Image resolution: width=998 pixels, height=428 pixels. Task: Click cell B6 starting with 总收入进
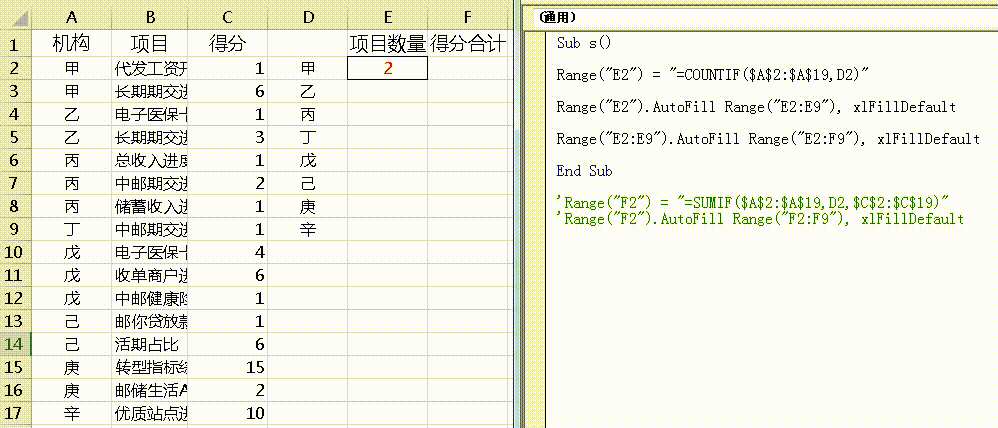pyautogui.click(x=150, y=160)
